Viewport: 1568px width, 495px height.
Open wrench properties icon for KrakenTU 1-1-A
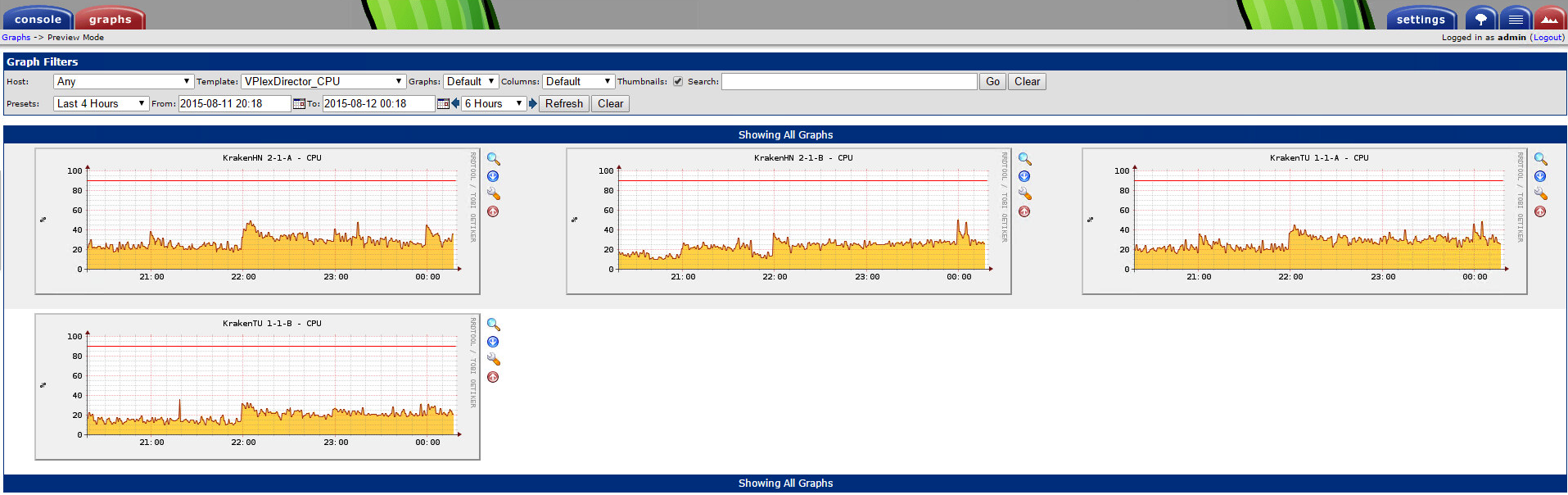pos(1540,194)
